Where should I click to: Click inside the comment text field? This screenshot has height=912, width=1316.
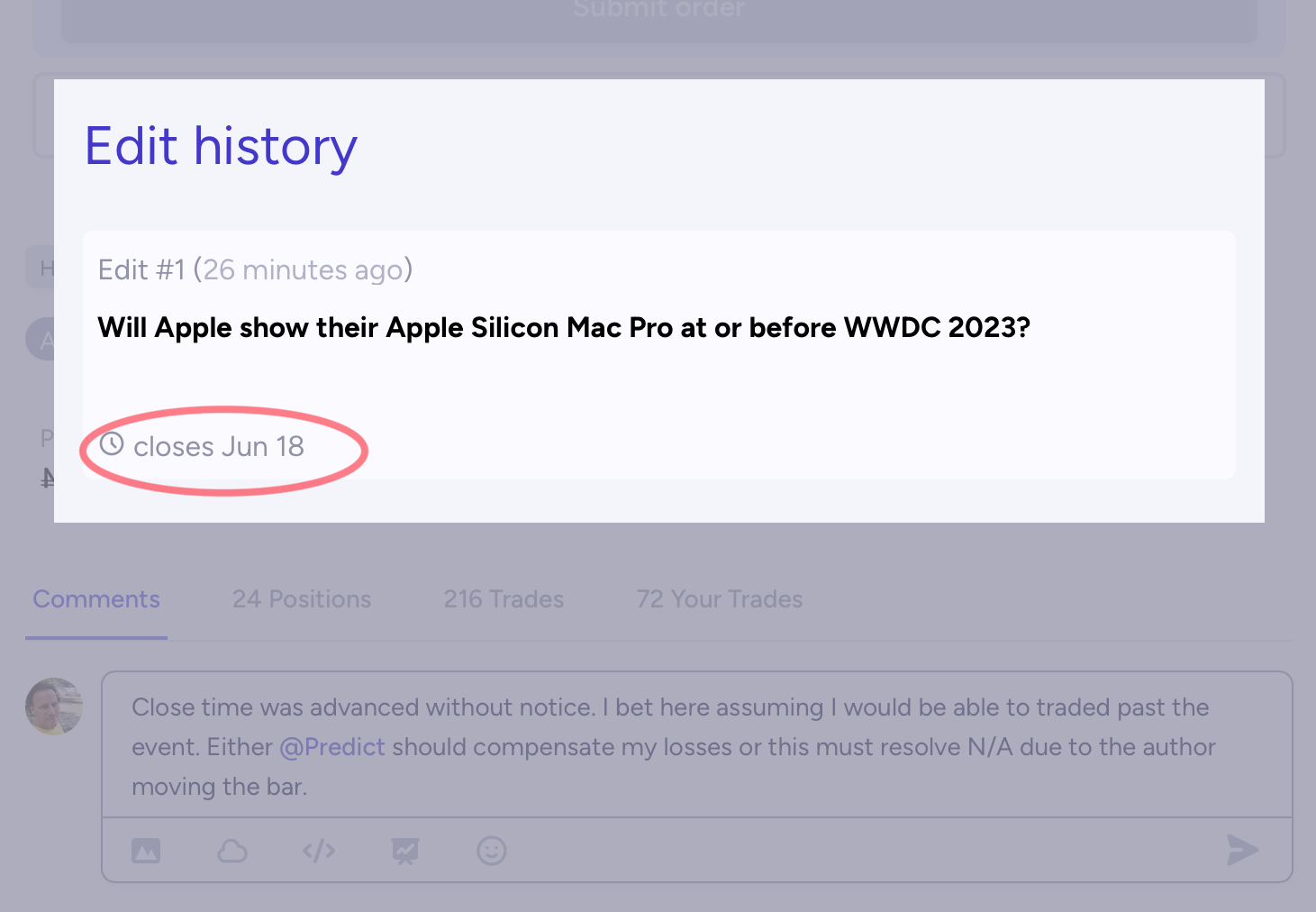click(697, 745)
